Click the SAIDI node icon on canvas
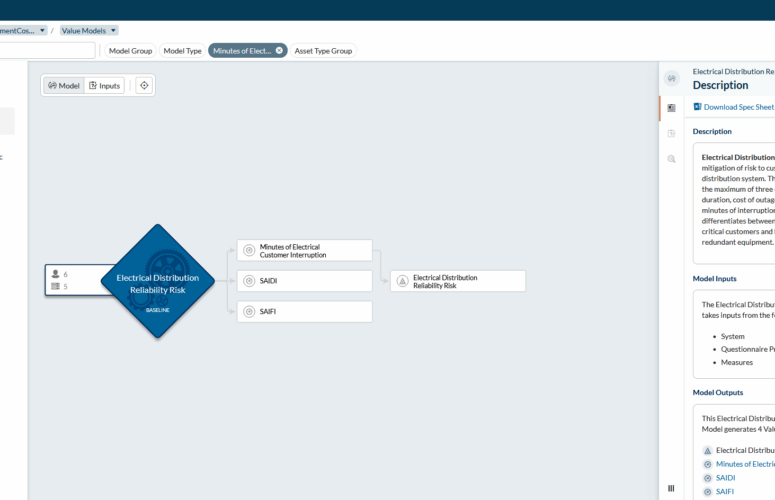This screenshot has height=500, width=775. pos(249,281)
